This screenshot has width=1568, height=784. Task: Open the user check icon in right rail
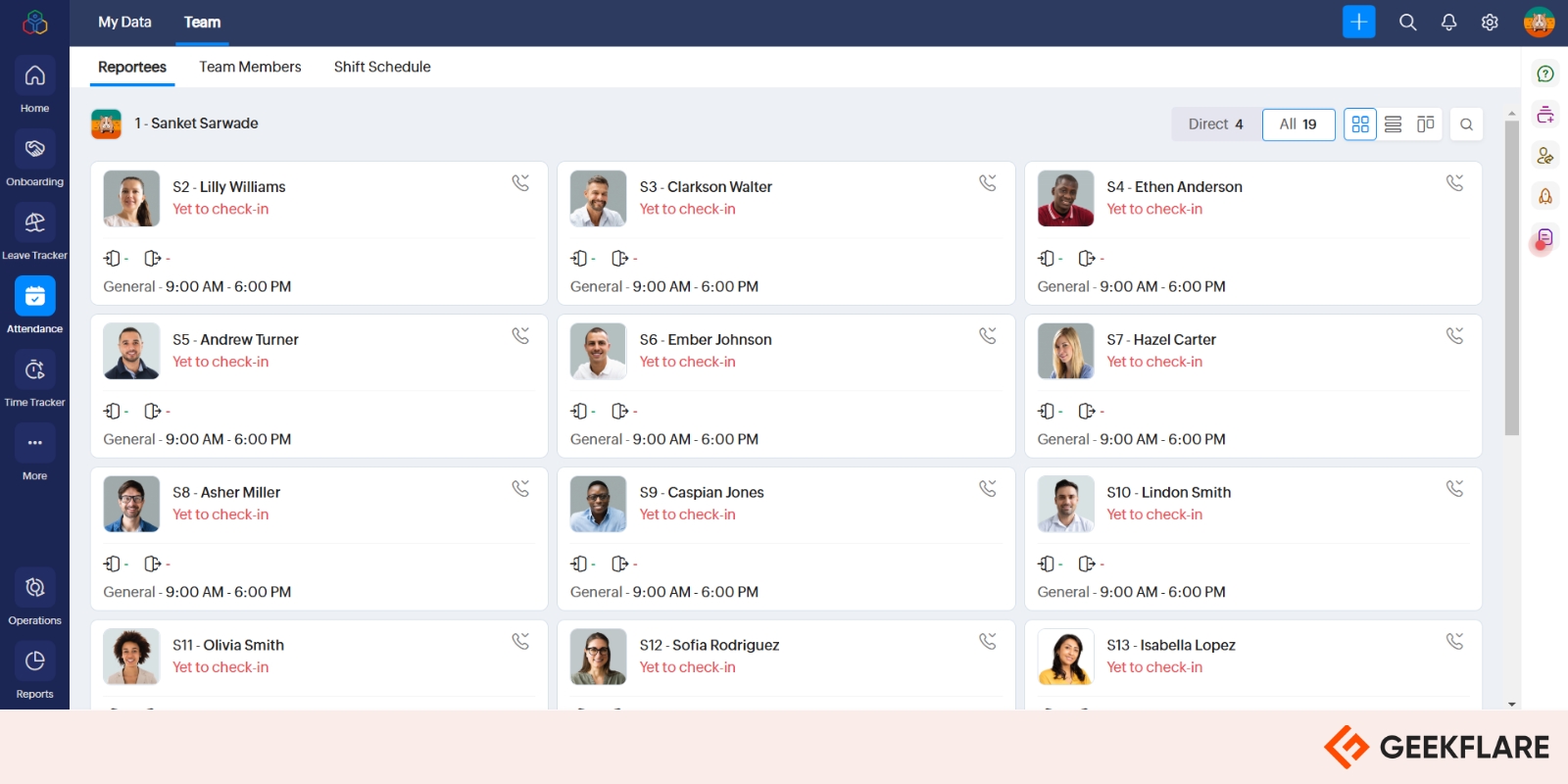(x=1545, y=156)
